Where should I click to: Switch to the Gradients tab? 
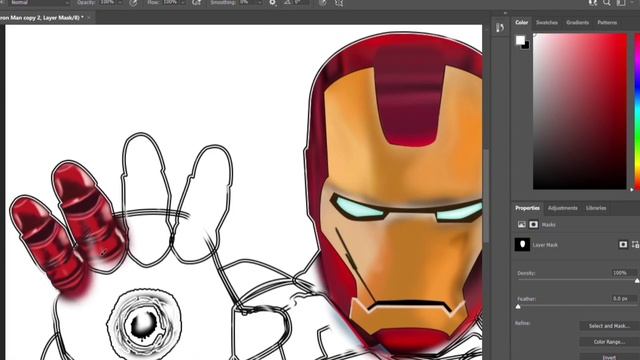tap(577, 22)
